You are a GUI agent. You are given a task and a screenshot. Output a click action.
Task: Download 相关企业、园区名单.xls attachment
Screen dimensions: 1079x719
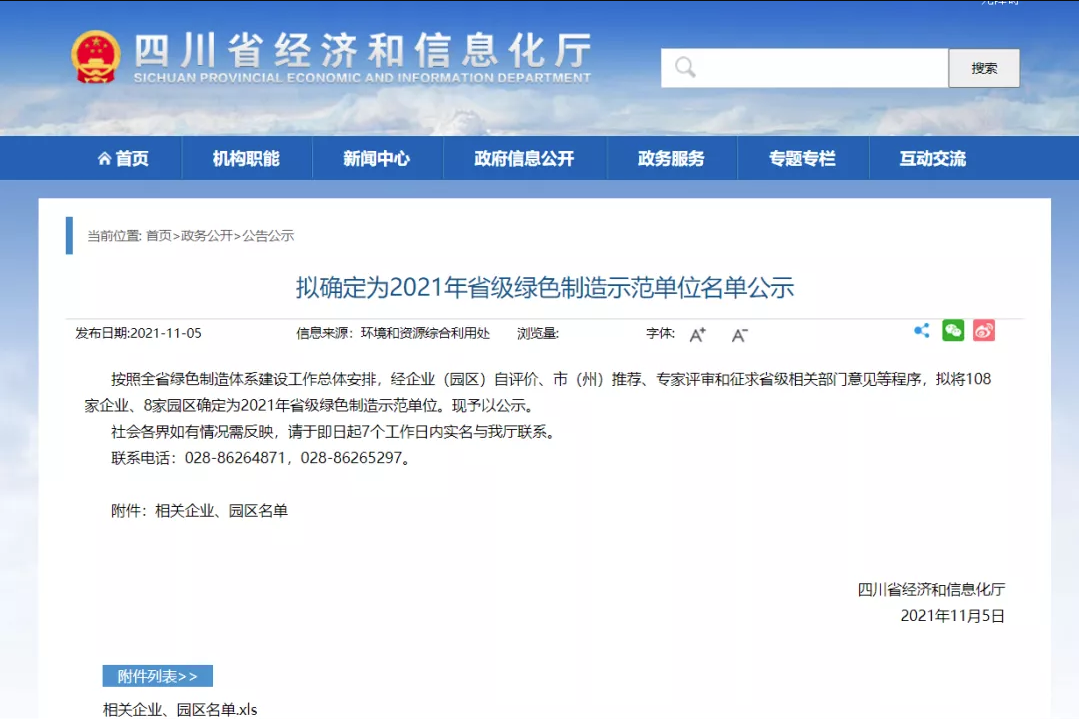point(180,709)
